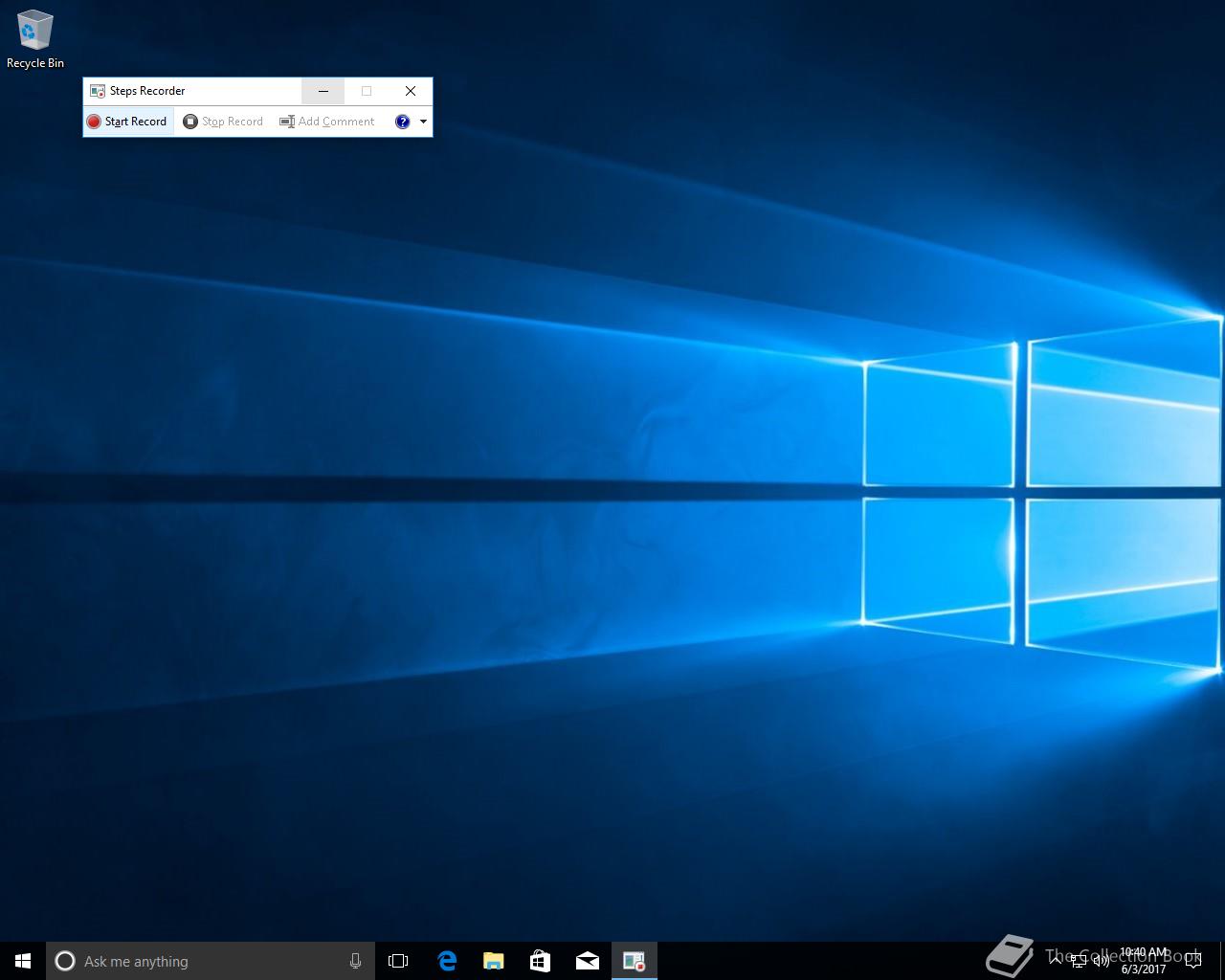
Task: Minimize the Steps Recorder window
Action: coord(323,91)
